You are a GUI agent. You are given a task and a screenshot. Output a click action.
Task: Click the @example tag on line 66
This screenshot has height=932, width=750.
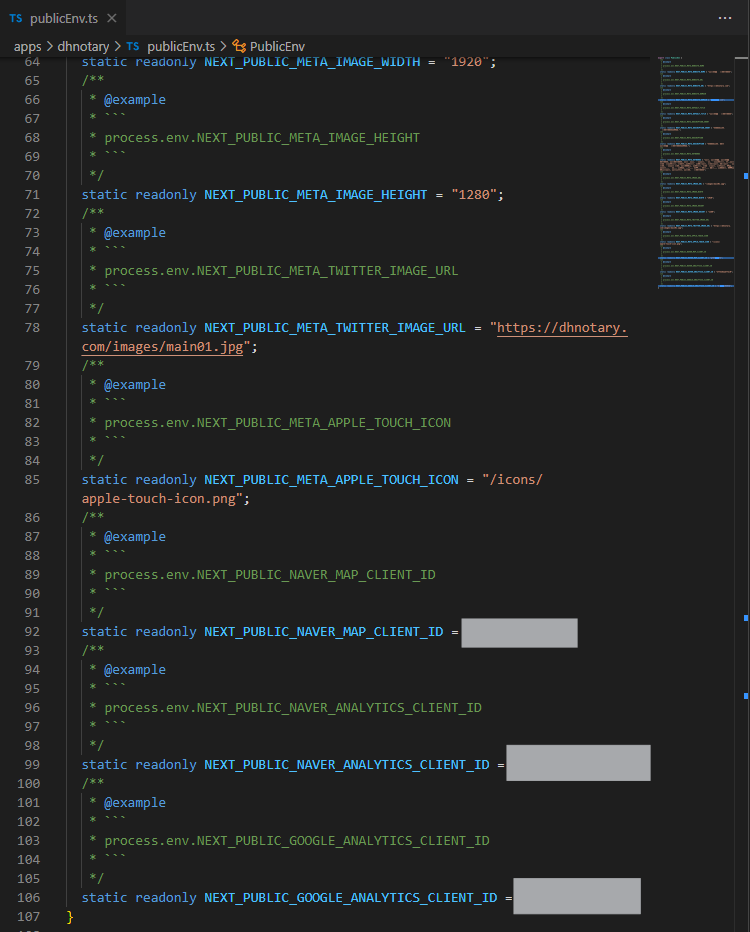click(135, 100)
